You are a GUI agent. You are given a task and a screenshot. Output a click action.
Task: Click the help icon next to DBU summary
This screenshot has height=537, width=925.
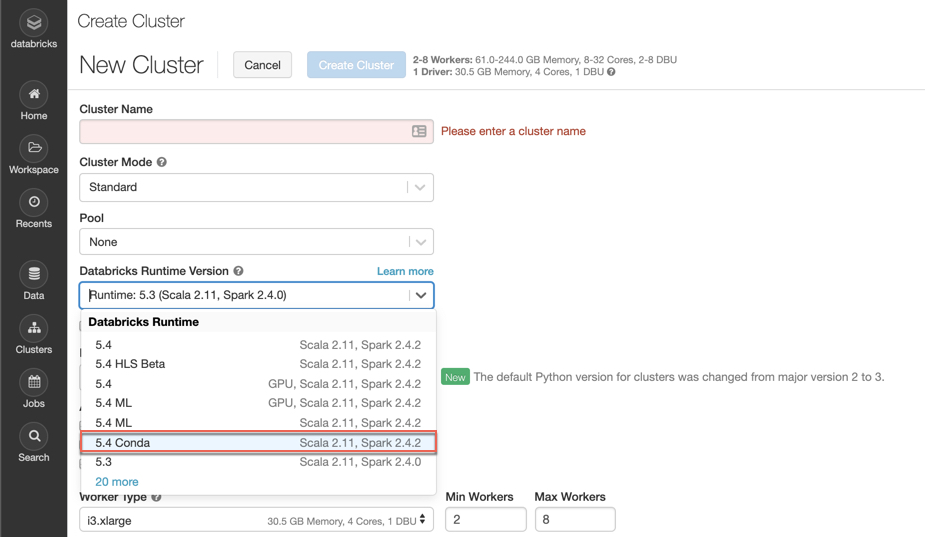coord(611,72)
